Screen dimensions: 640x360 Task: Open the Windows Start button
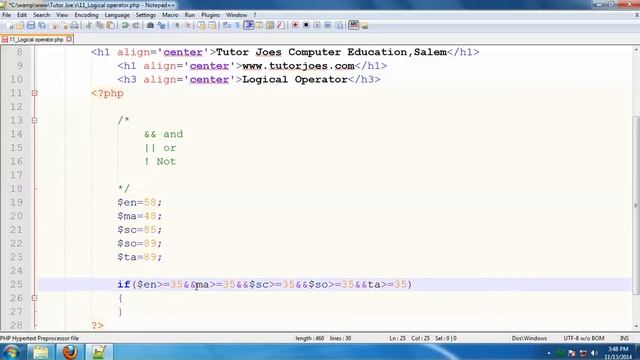tap(11, 352)
